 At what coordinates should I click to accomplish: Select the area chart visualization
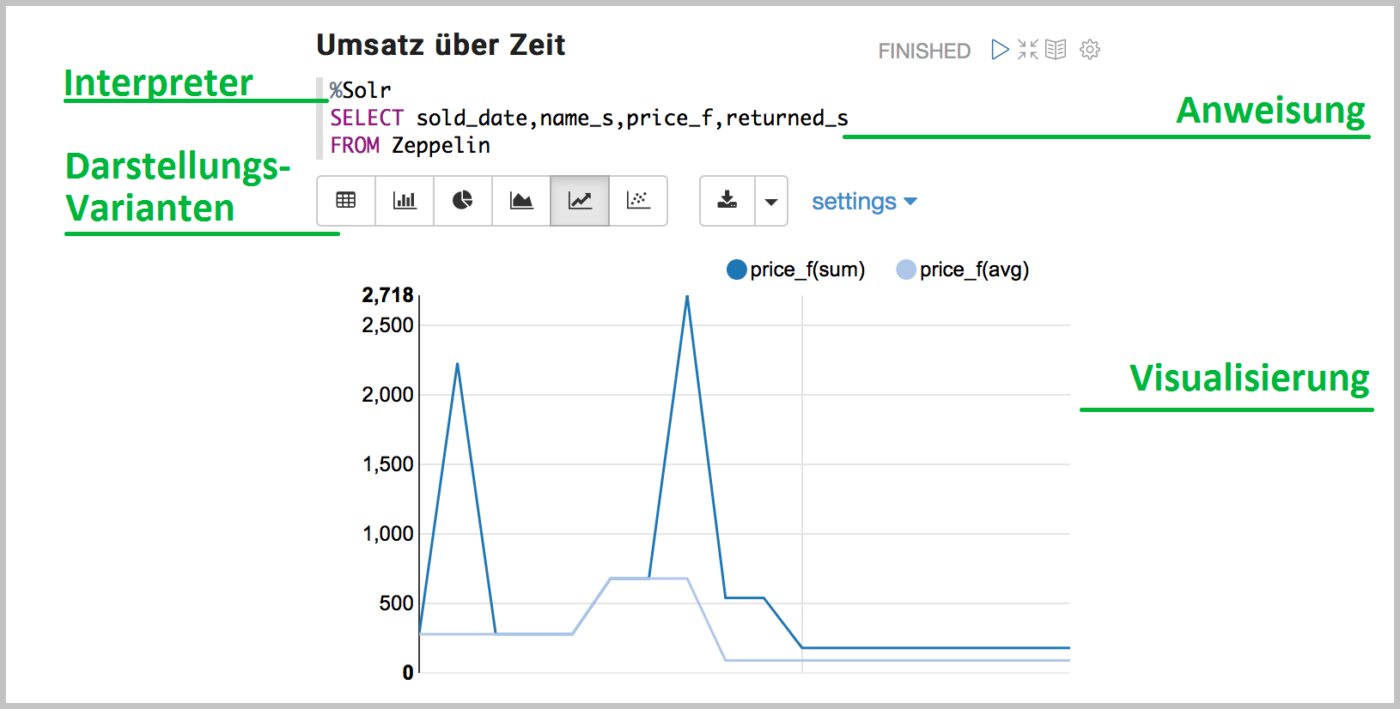pos(521,201)
